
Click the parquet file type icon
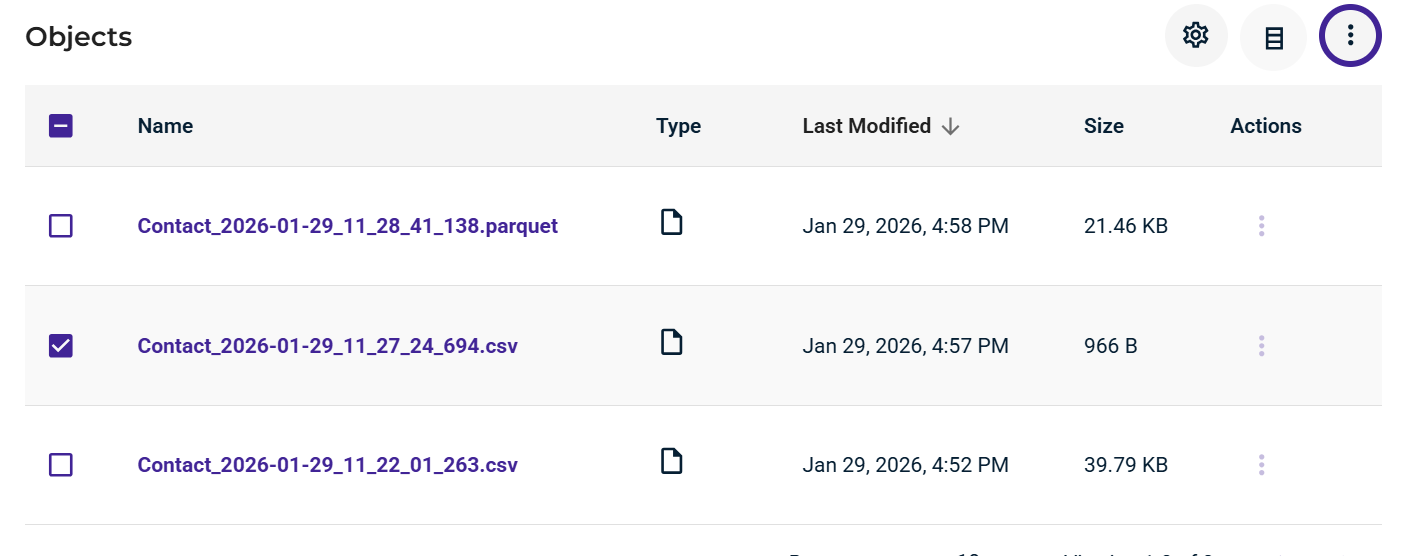pyautogui.click(x=672, y=222)
